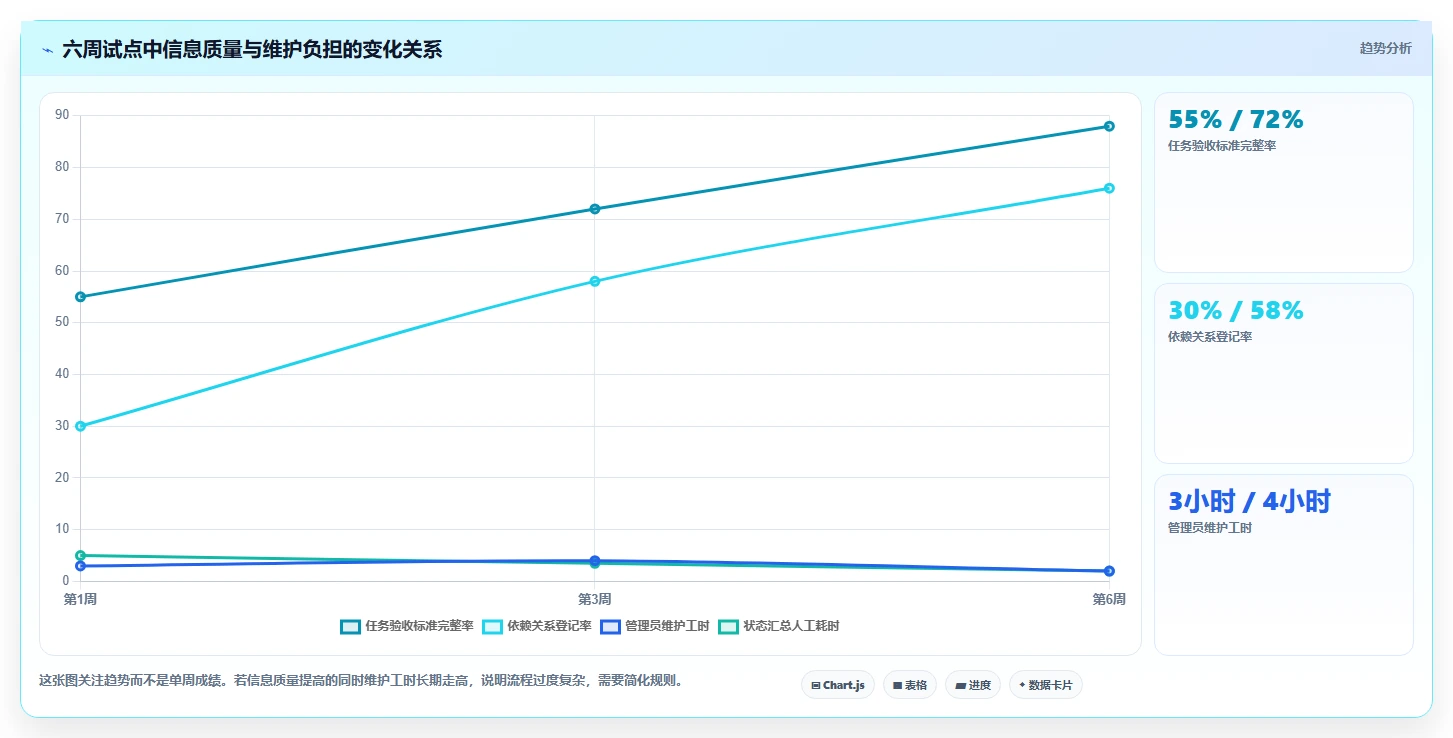Screen dimensions: 1453x738
Task: Select the 依赖关系登记率 point at 第1周
Action: [81, 426]
